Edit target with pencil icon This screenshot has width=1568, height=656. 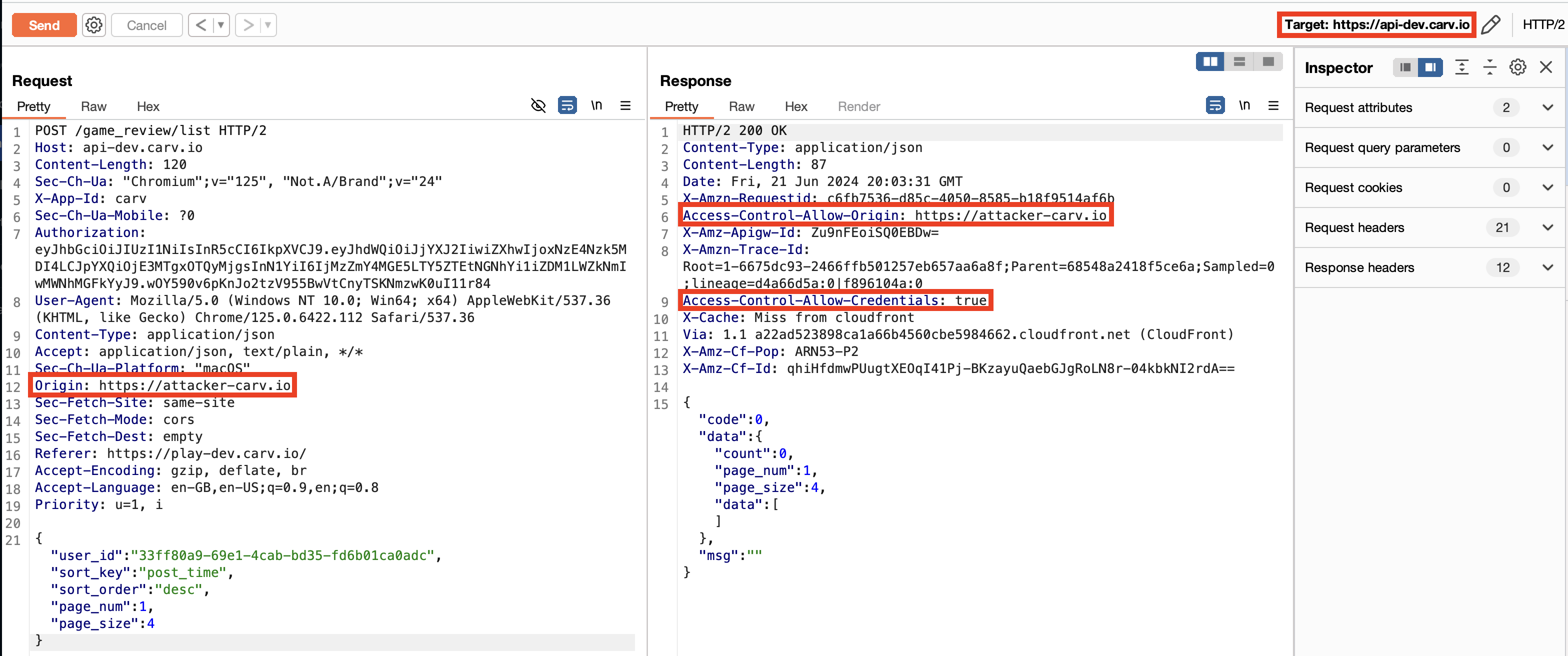1490,25
